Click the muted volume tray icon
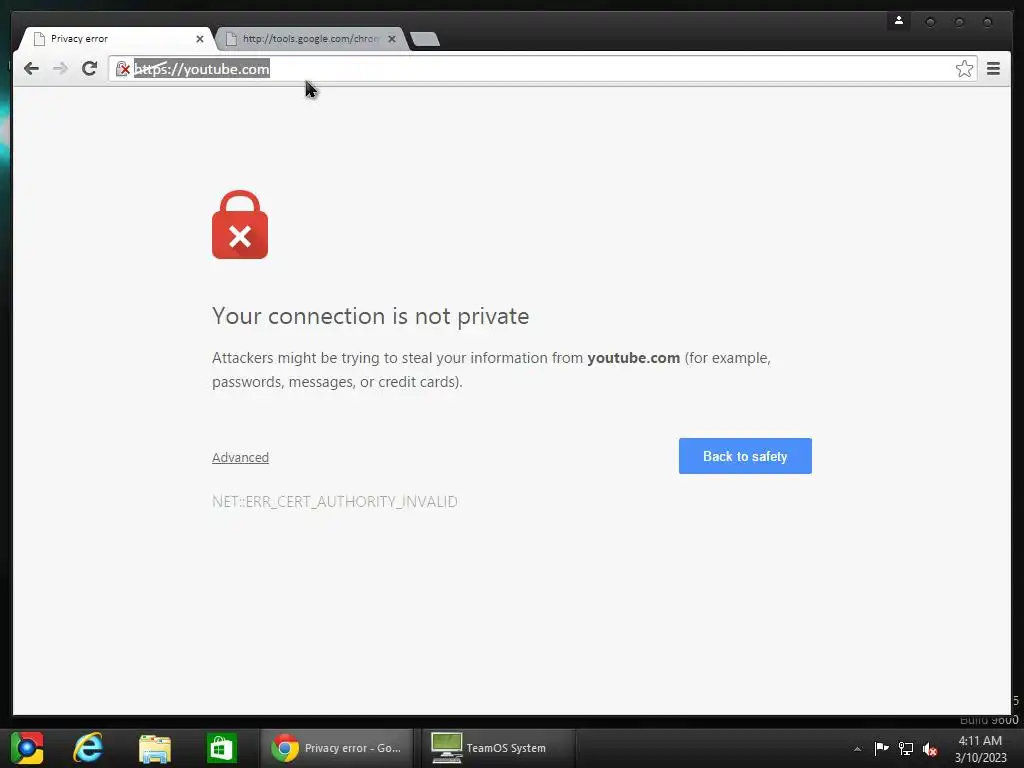Viewport: 1024px width, 768px height. click(x=930, y=749)
